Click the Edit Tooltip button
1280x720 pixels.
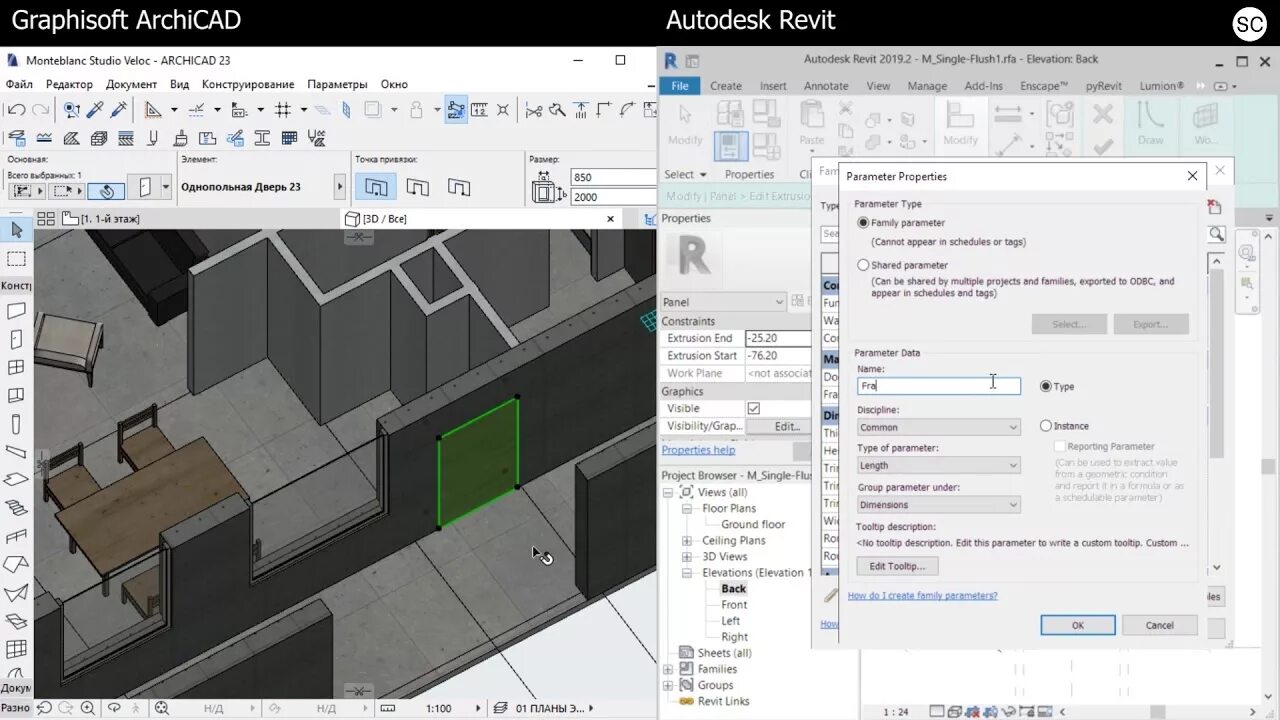(x=897, y=566)
